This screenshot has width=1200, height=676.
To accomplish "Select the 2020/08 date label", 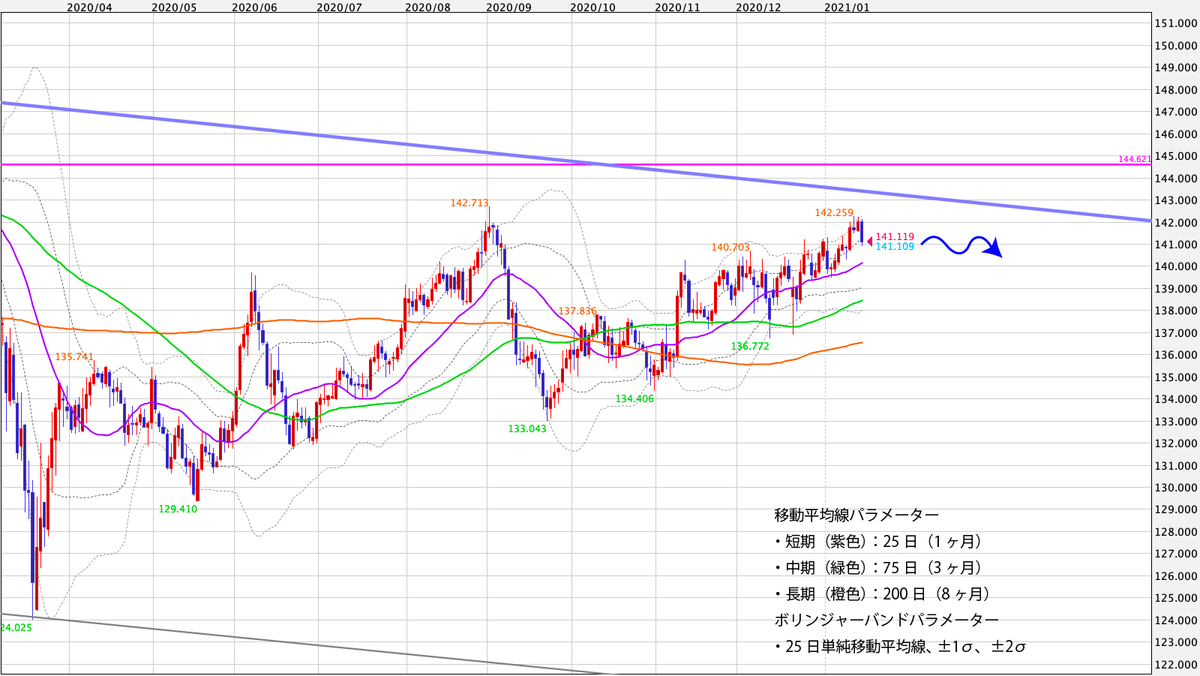I will point(426,6).
